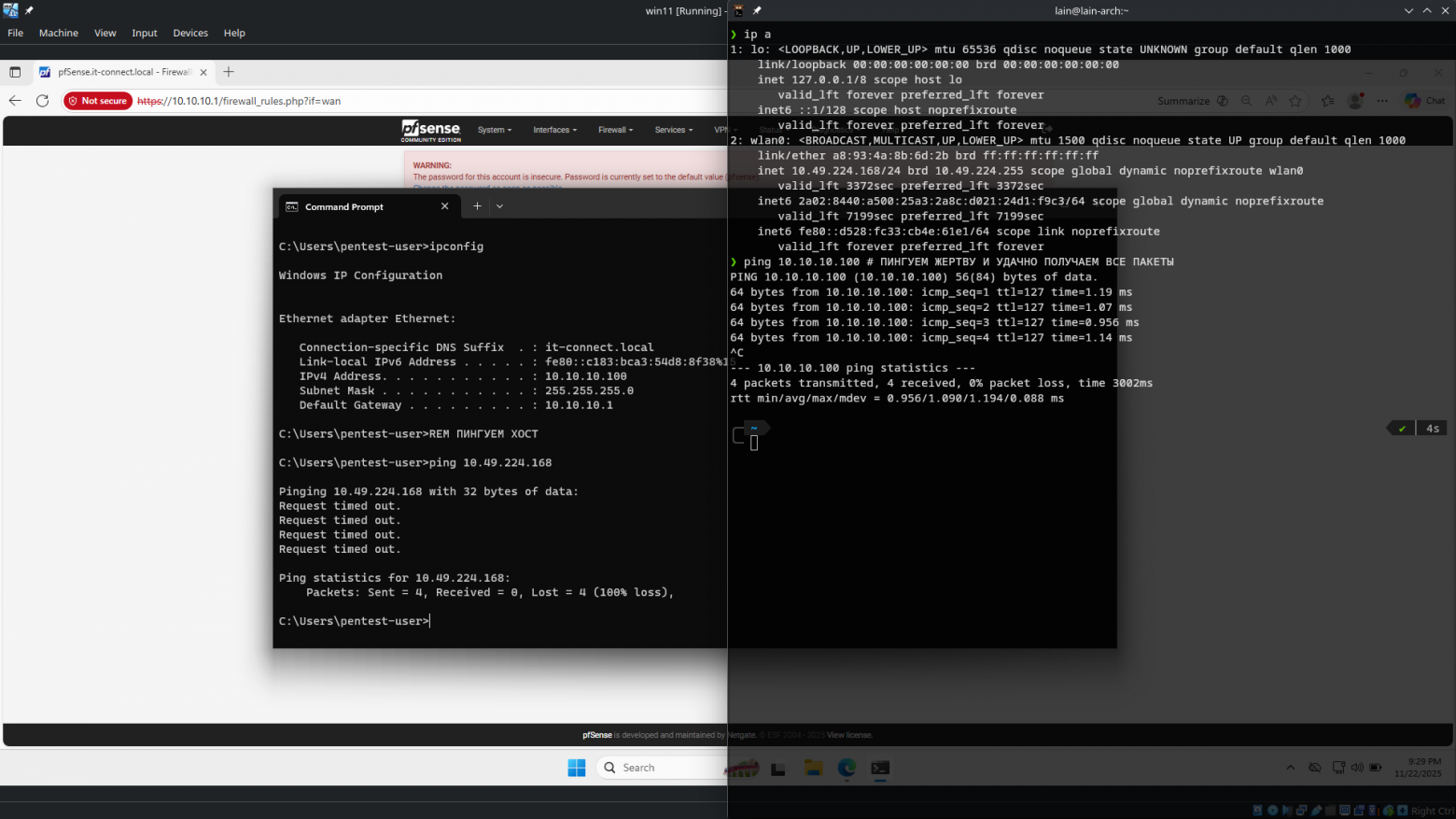
Task: Click the browser back arrow
Action: tap(15, 101)
